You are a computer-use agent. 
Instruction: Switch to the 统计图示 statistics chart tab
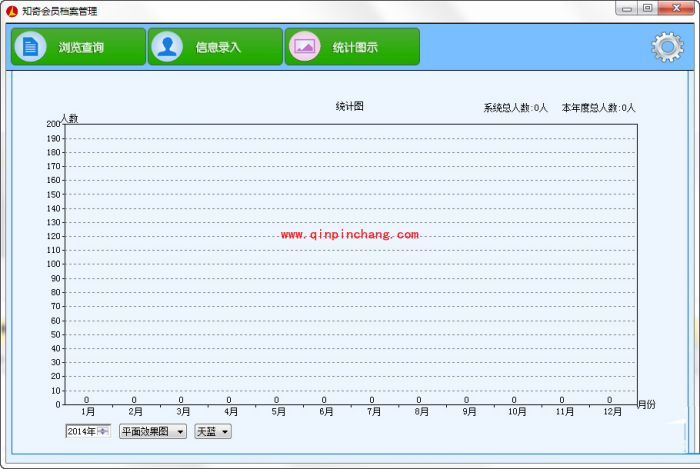tap(352, 46)
